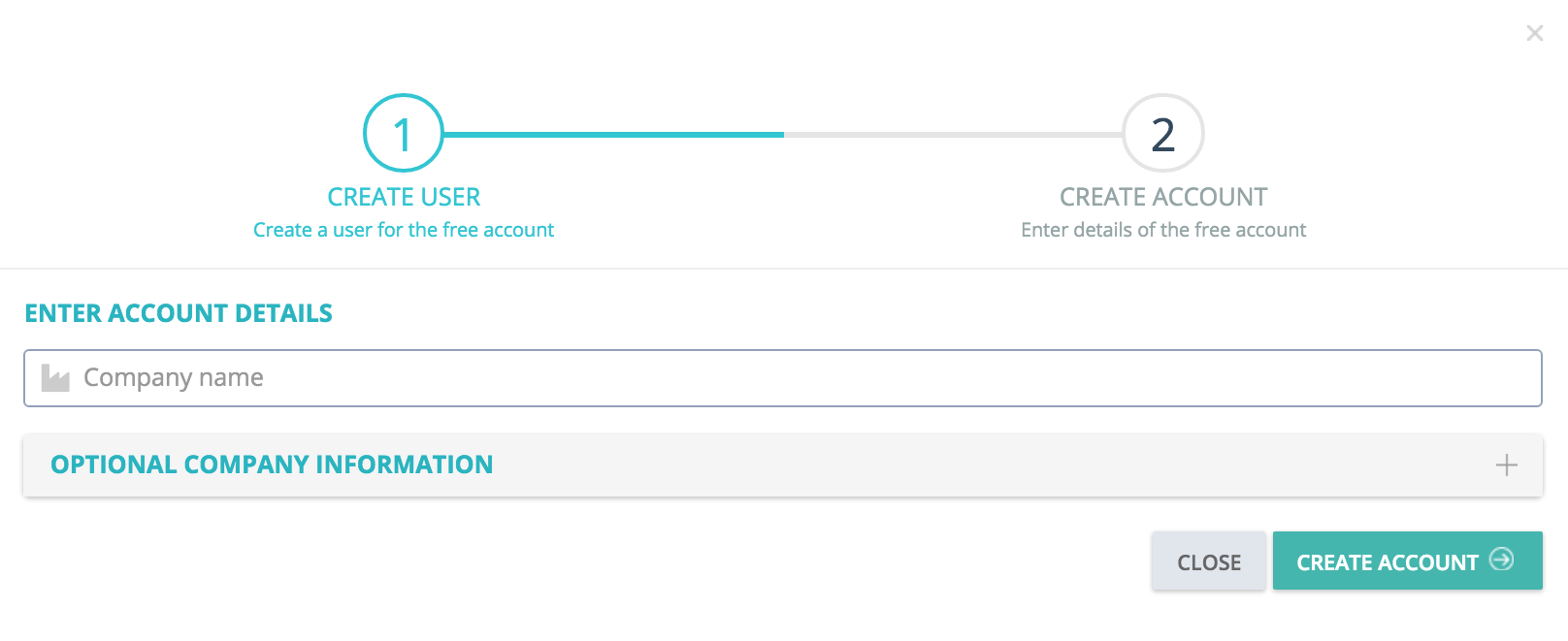Click the CLOSE button

1209,561
